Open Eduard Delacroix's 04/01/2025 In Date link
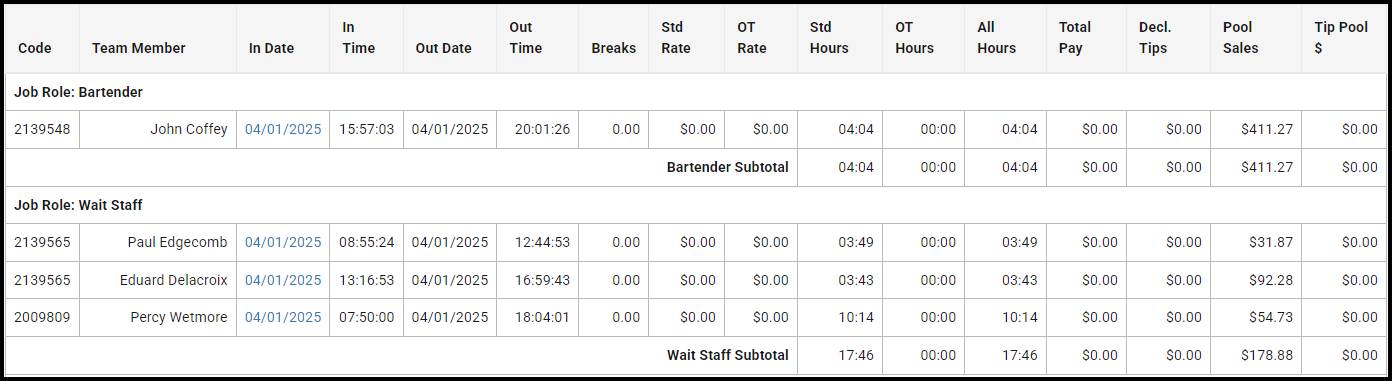The image size is (1392, 381). [283, 280]
